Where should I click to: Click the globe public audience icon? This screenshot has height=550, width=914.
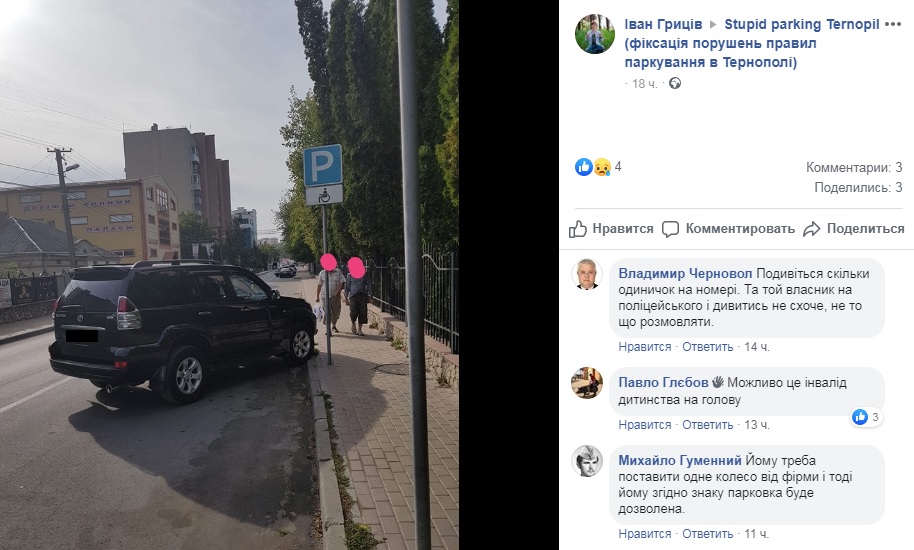pyautogui.click(x=674, y=83)
